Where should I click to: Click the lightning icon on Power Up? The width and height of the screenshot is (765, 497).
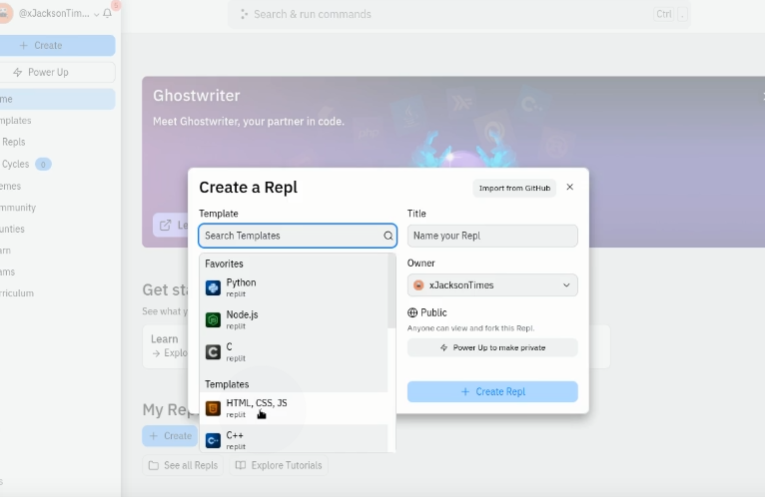18,72
